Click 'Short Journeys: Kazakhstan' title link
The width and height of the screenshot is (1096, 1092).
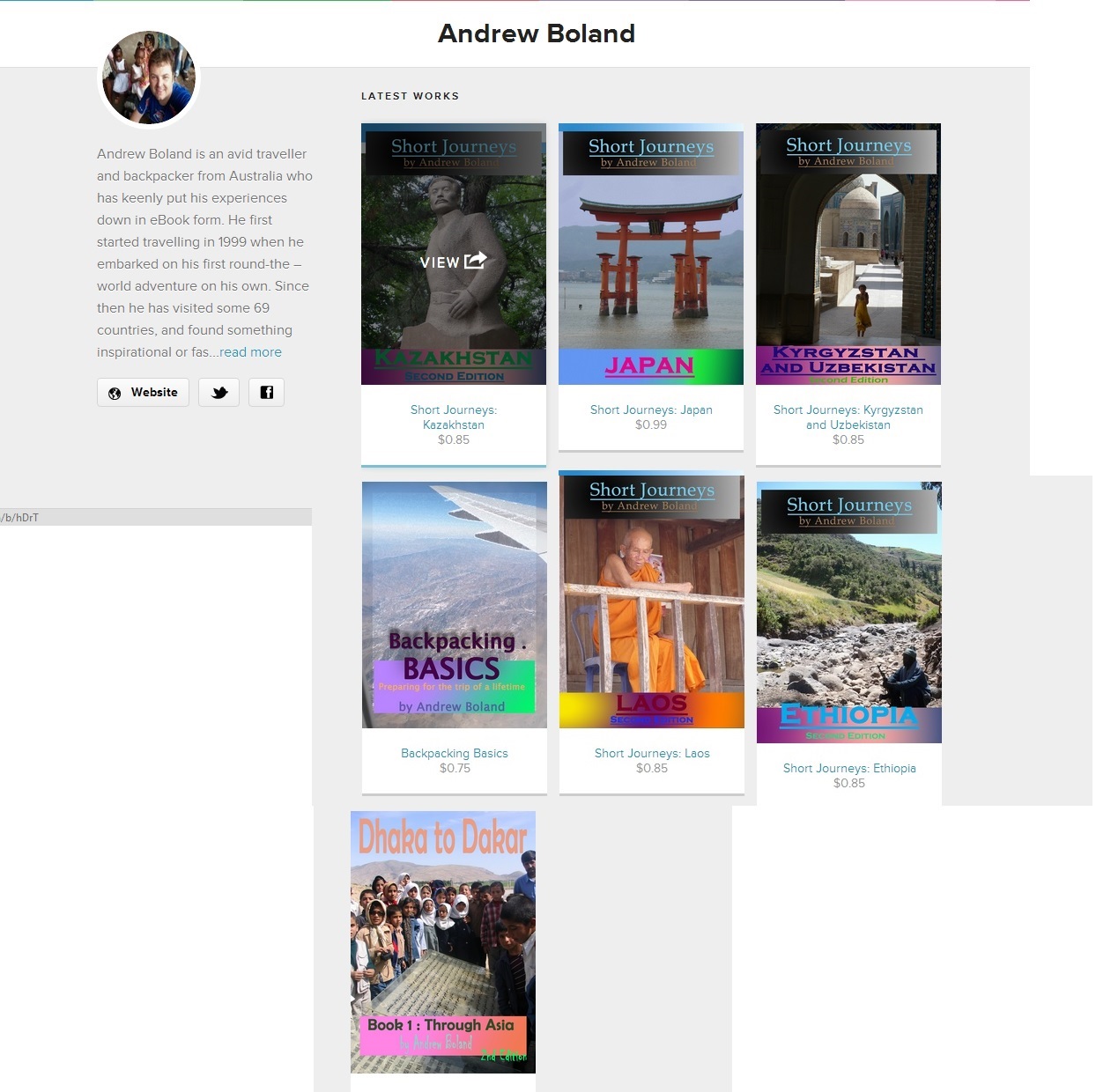[x=453, y=417]
